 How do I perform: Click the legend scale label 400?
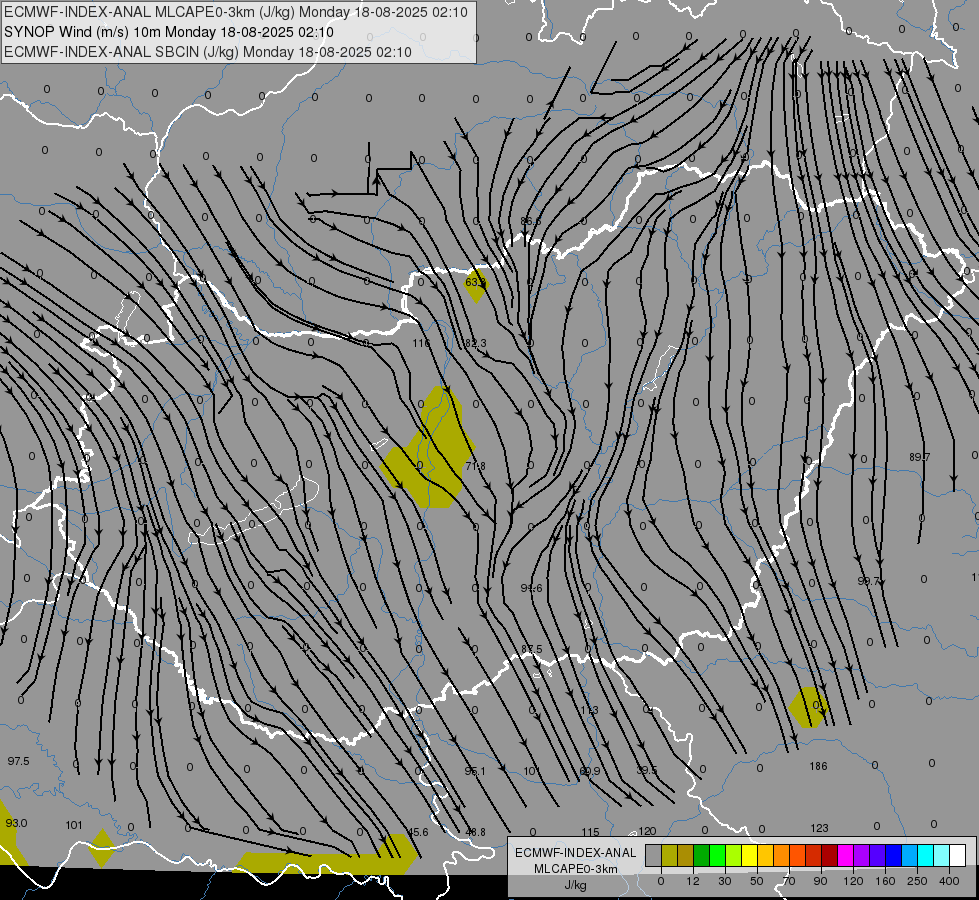pos(949,881)
